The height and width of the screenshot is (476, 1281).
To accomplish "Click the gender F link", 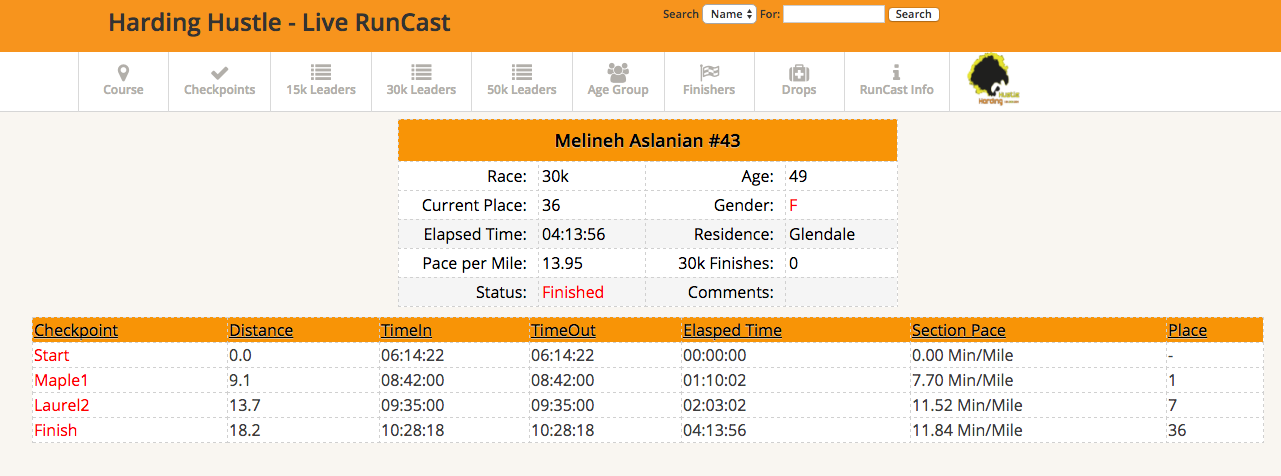I will [x=793, y=205].
